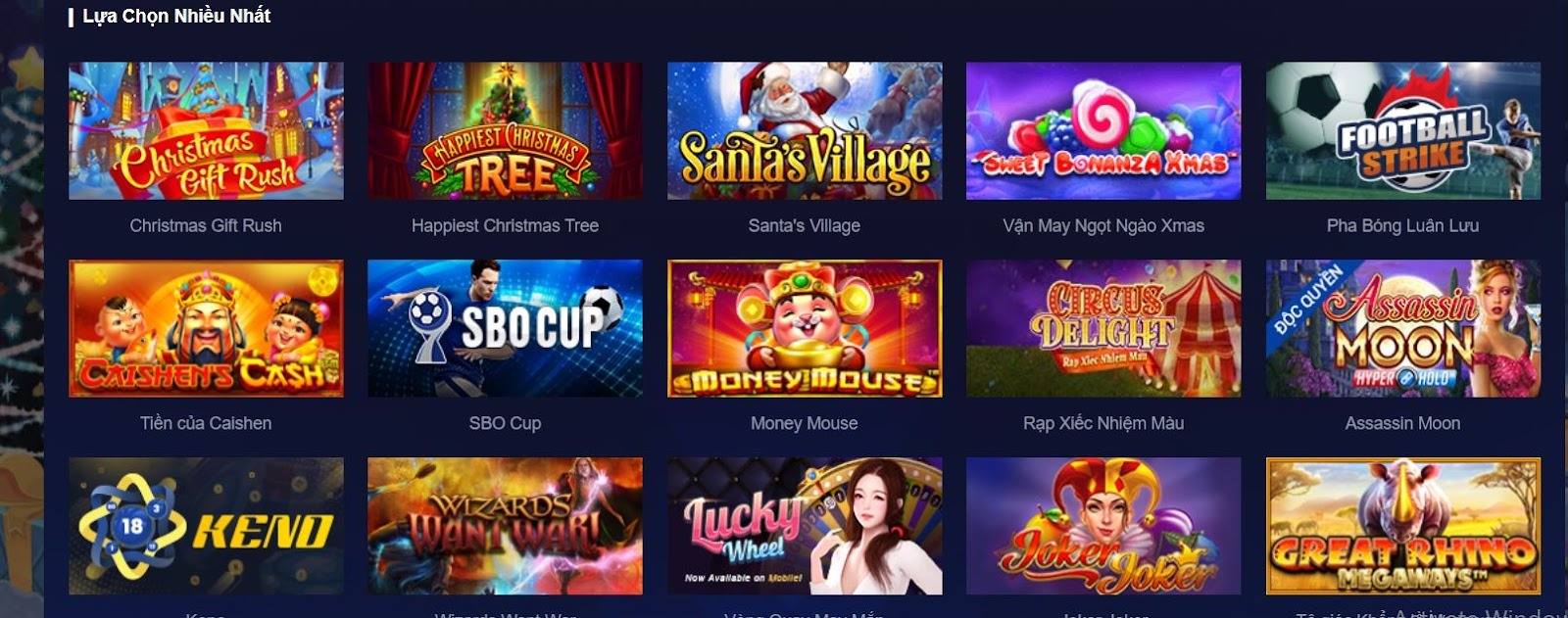This screenshot has height=618, width=1568.
Task: Click the 'Vận May Ngọt Ngào Xmas' title link
Action: coord(1103,226)
